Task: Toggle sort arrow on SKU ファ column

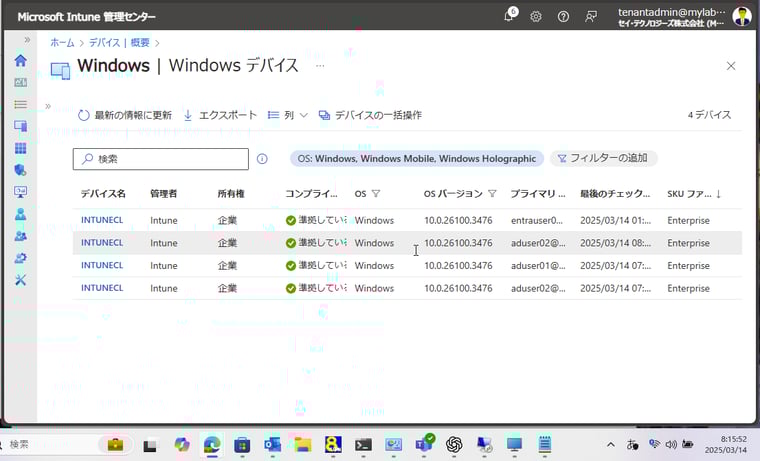Action: [x=718, y=193]
